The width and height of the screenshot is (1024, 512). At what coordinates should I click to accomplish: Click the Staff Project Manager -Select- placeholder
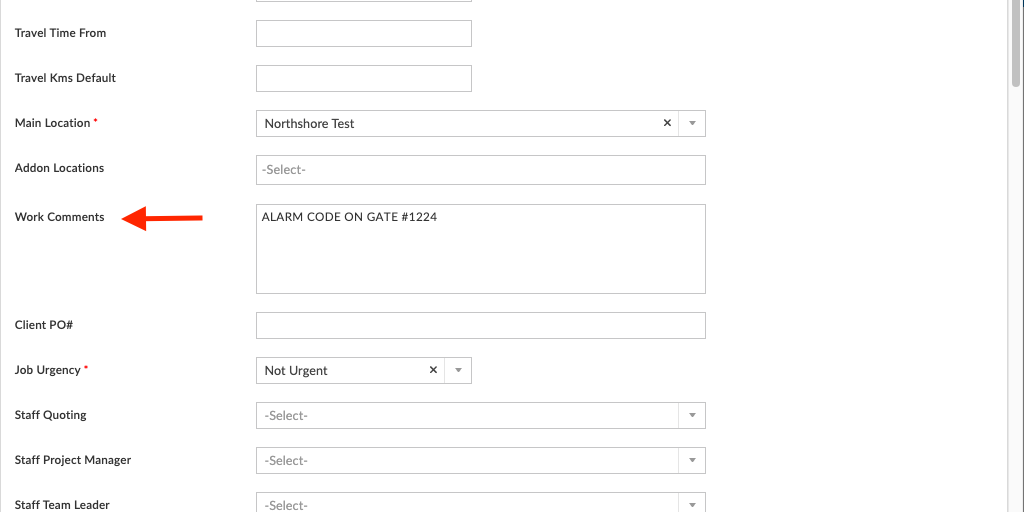tap(286, 461)
